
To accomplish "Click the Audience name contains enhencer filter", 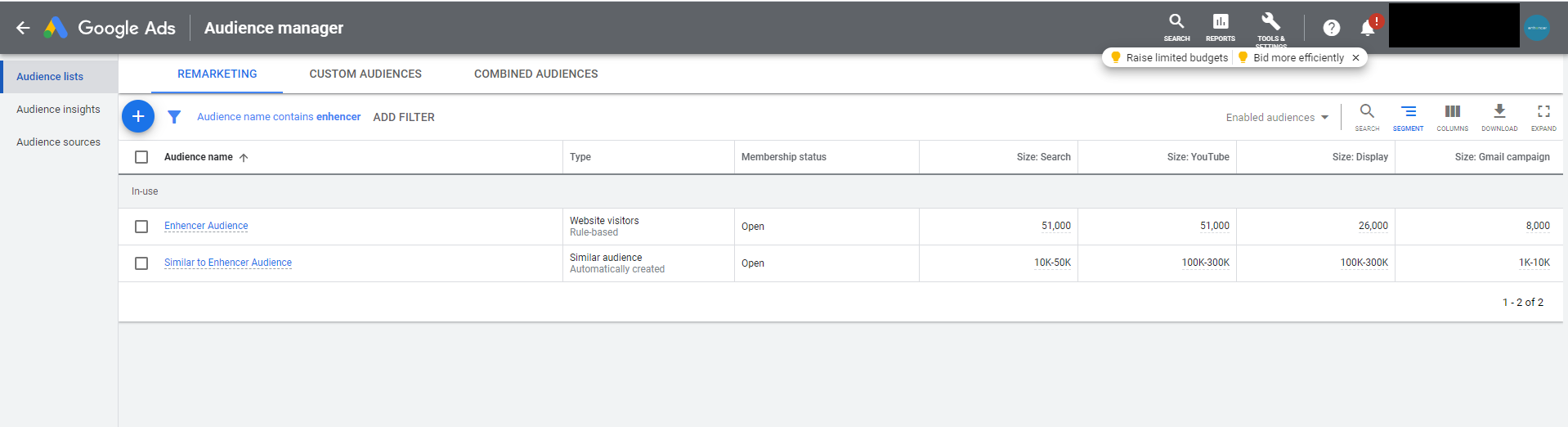I will pyautogui.click(x=279, y=117).
